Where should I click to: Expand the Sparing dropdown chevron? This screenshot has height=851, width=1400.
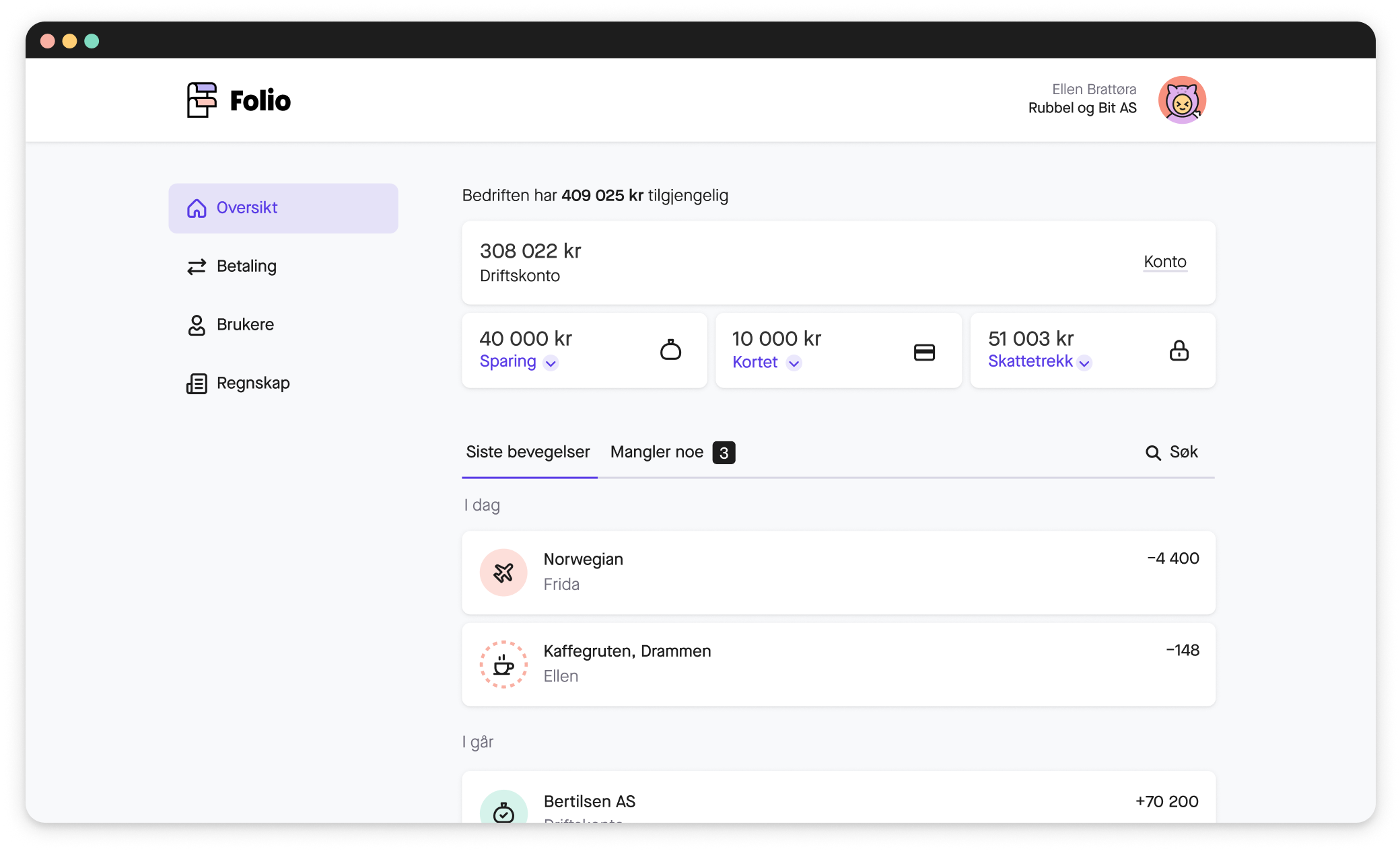pyautogui.click(x=551, y=363)
